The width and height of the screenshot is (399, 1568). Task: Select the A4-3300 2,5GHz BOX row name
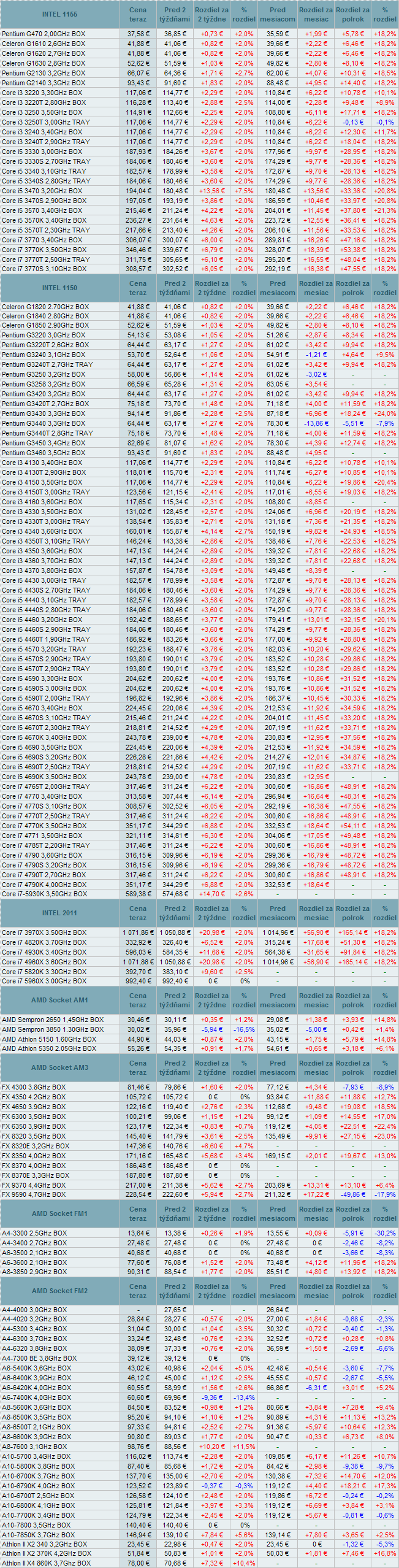coord(34,1233)
